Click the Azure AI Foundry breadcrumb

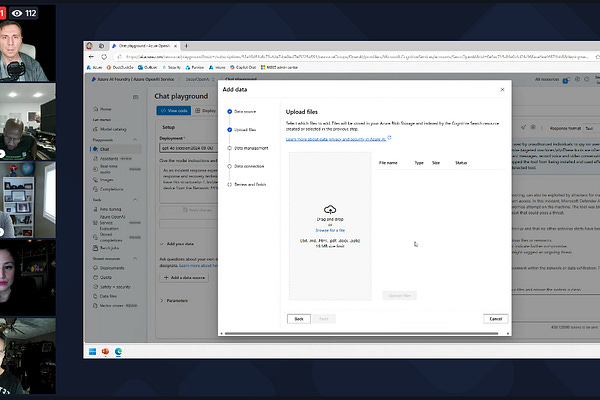point(132,79)
